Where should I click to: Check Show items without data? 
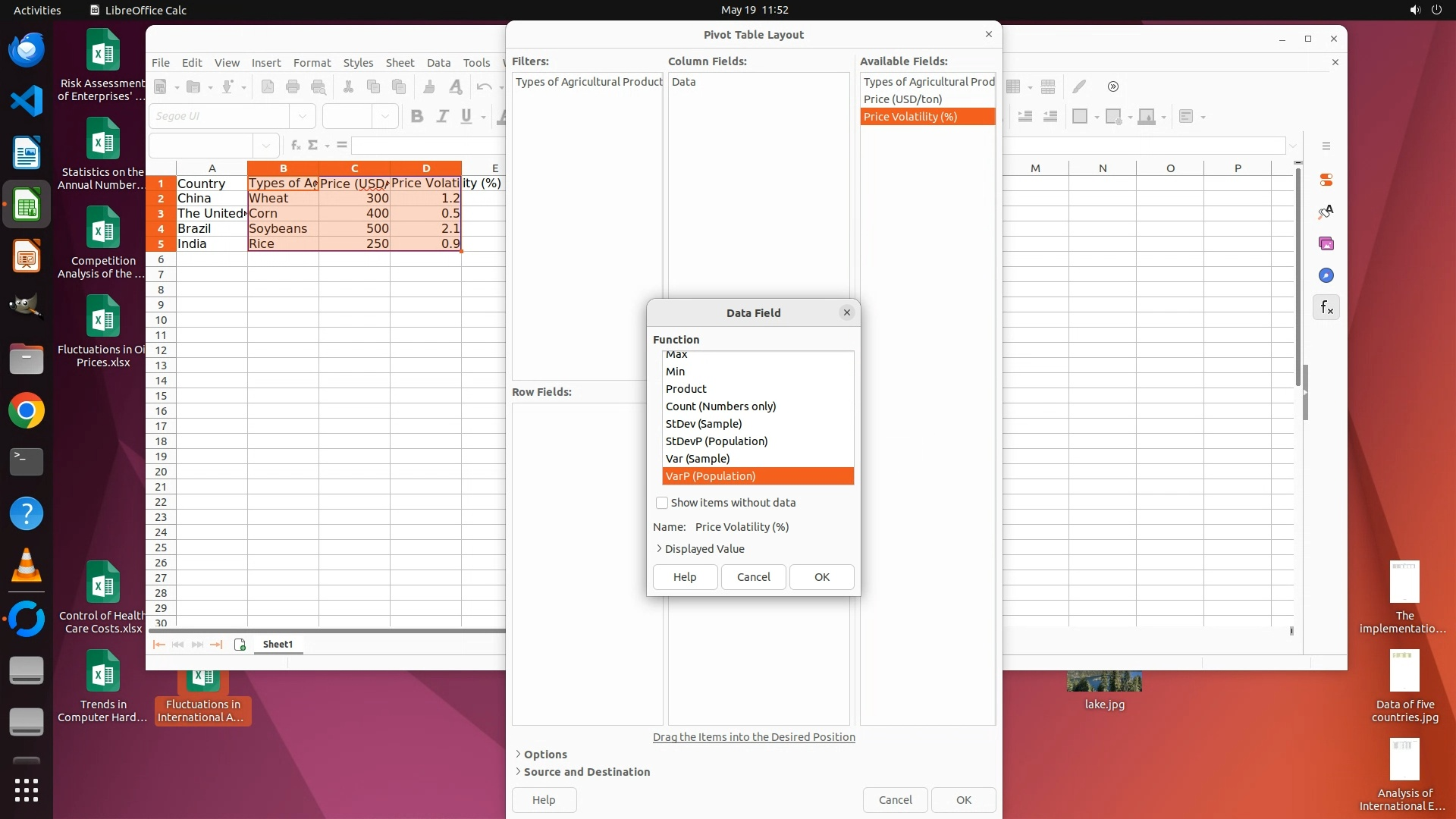coord(662,503)
